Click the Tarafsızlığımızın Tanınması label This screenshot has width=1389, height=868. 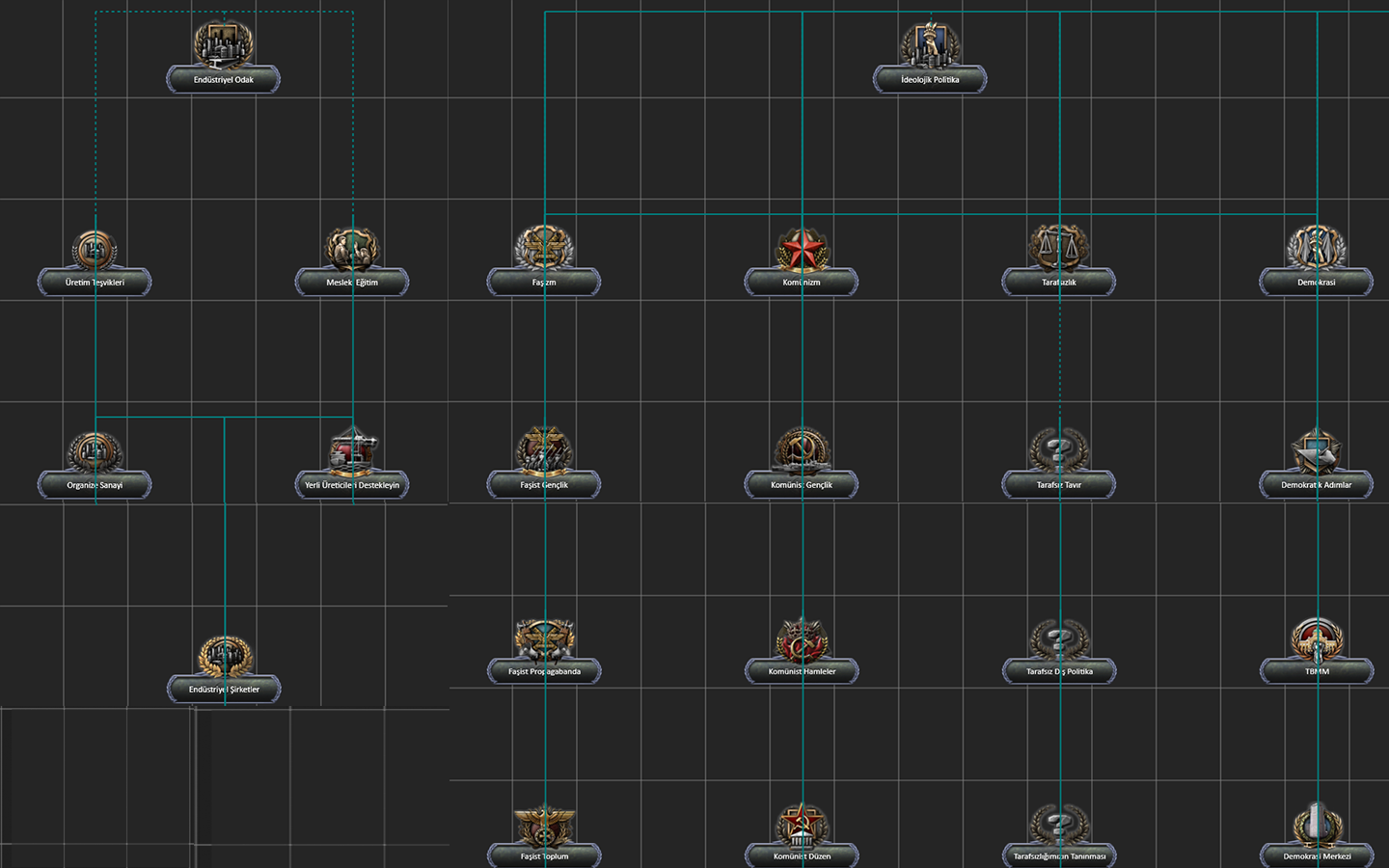[1059, 856]
